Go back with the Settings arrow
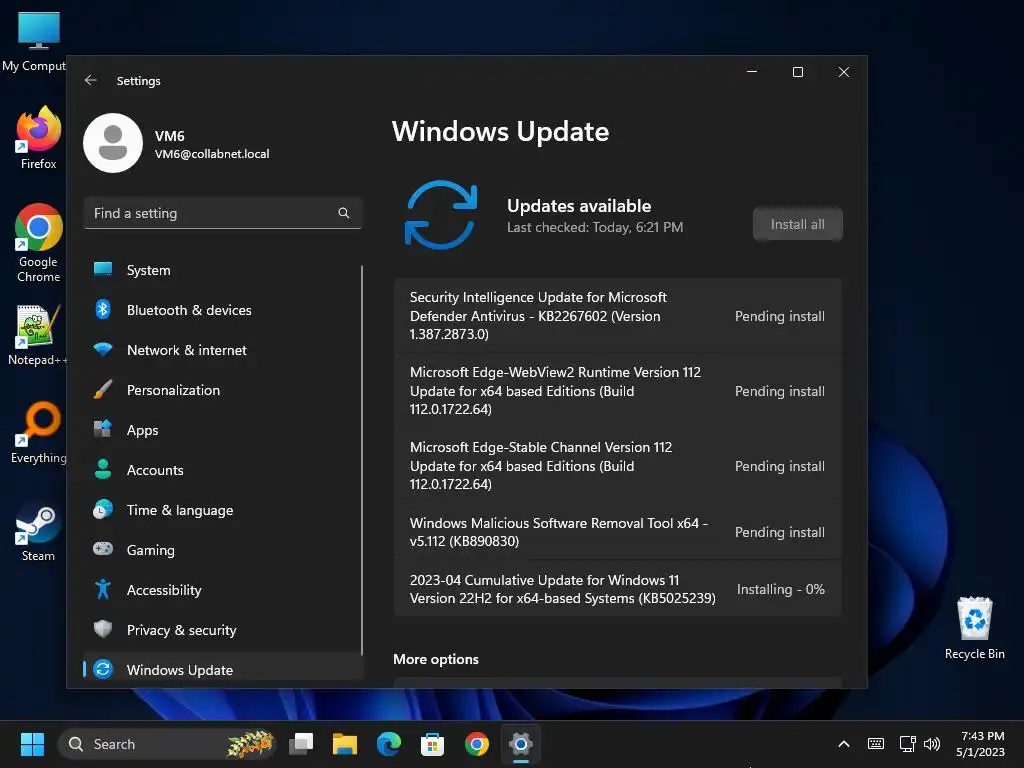The height and width of the screenshot is (768, 1024). pyautogui.click(x=91, y=80)
